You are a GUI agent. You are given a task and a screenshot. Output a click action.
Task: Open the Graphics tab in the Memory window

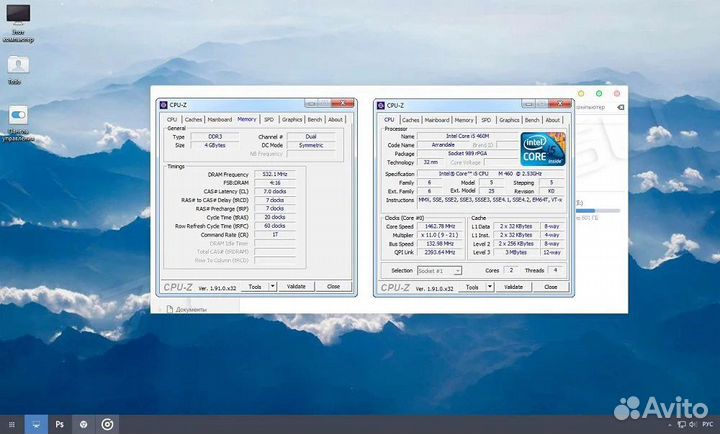click(x=292, y=119)
